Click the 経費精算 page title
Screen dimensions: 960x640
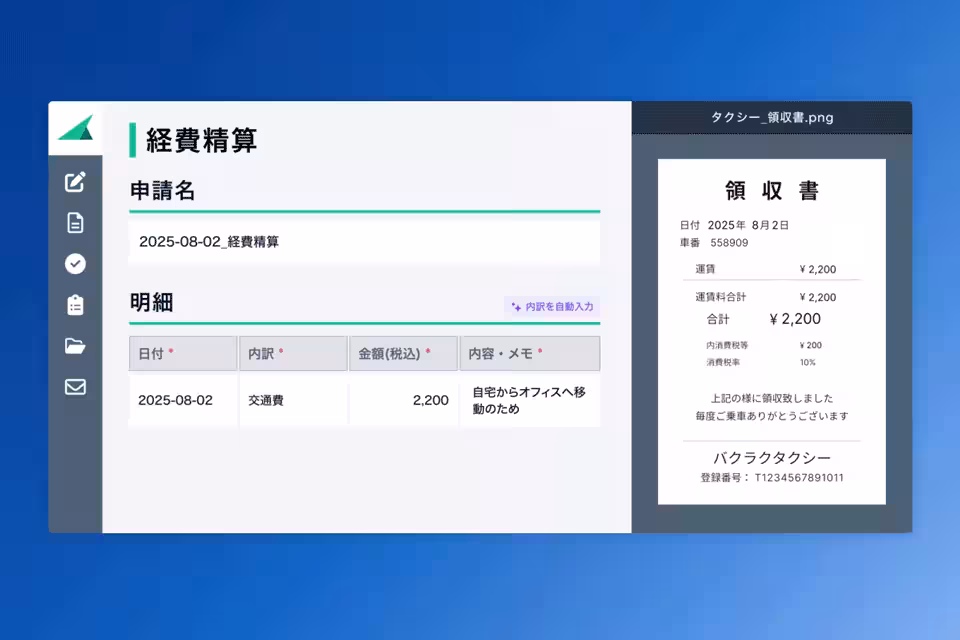200,142
